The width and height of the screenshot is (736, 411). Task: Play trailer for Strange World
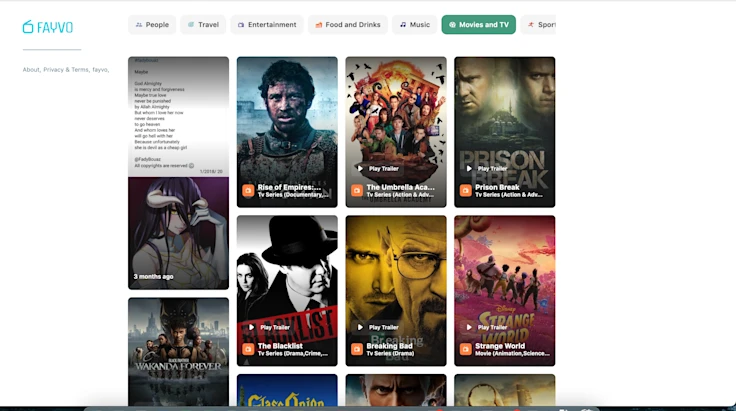487,327
